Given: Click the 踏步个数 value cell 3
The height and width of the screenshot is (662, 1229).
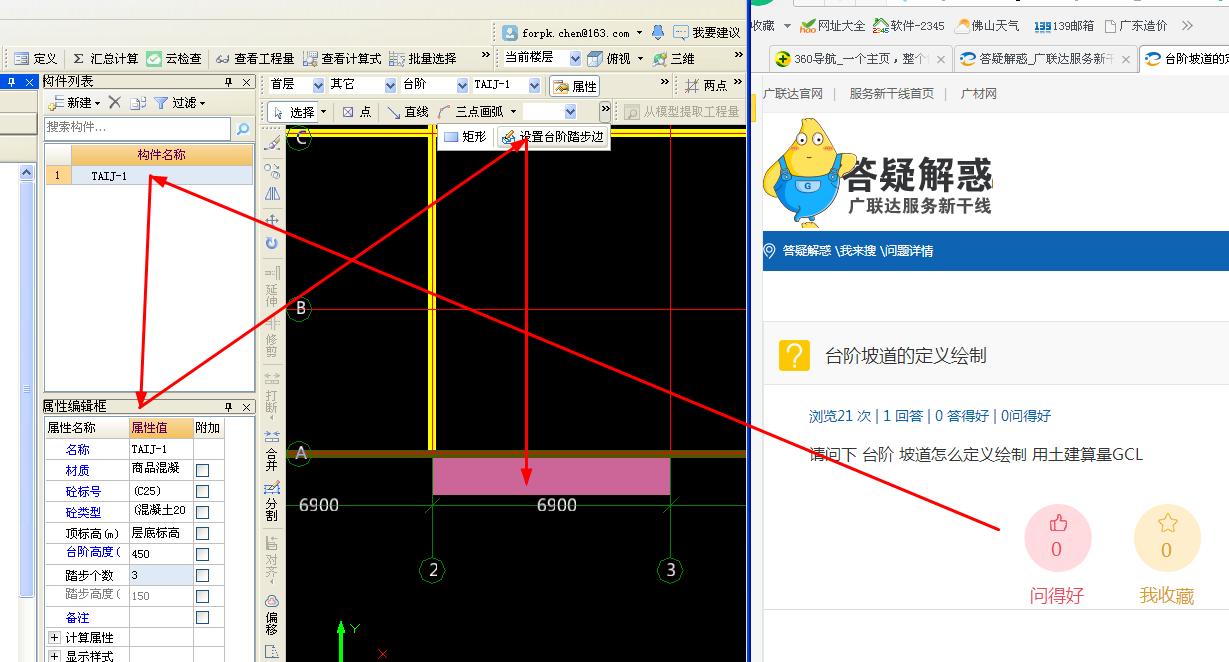Looking at the screenshot, I should click(160, 575).
